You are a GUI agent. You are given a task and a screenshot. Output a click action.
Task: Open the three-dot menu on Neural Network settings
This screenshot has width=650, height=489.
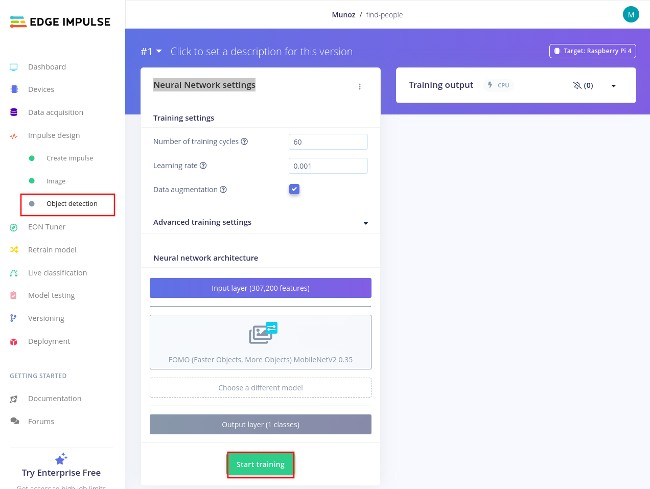(360, 87)
